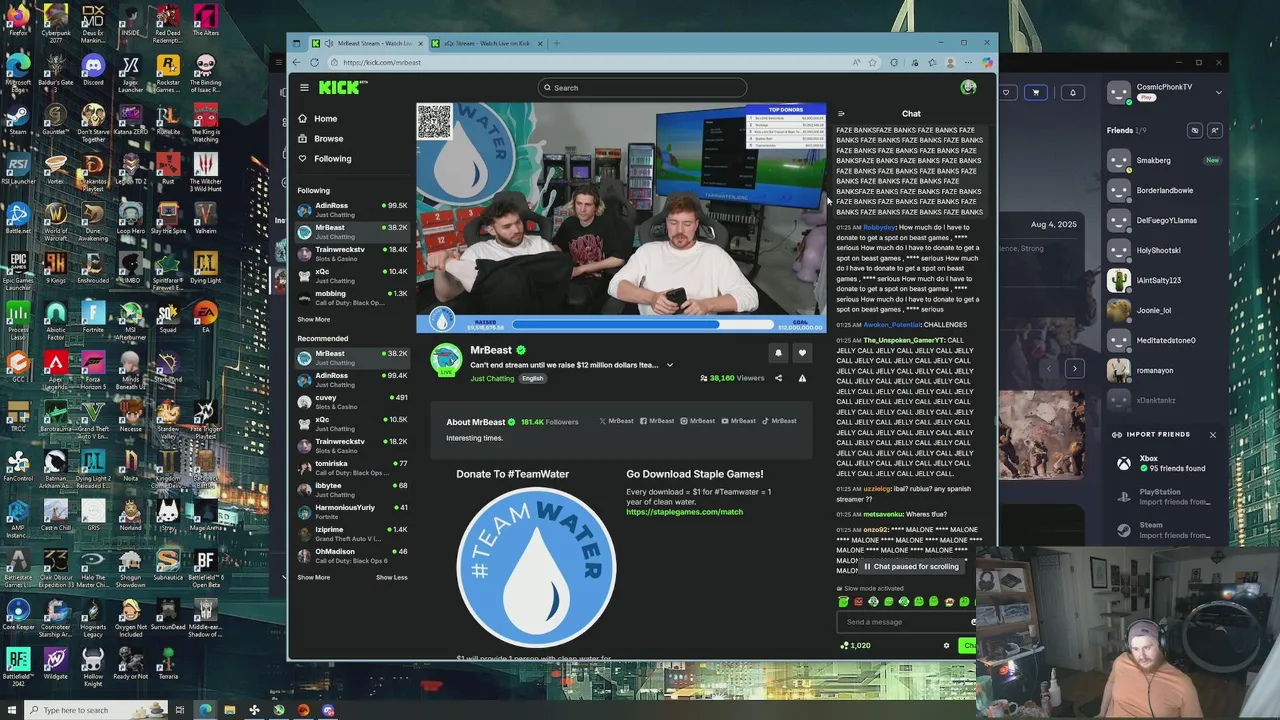Open xQc channel in Following list

point(351,275)
